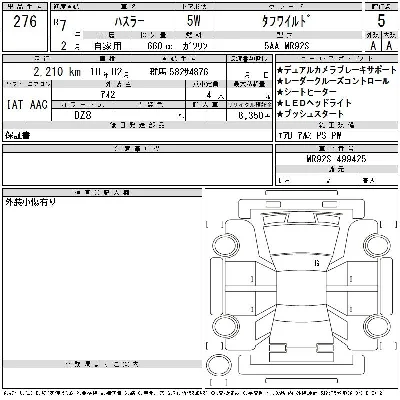This screenshot has height=400, width=400.
Task: Select the inspector note 外装小傷有り
Action: pyautogui.click(x=30, y=202)
